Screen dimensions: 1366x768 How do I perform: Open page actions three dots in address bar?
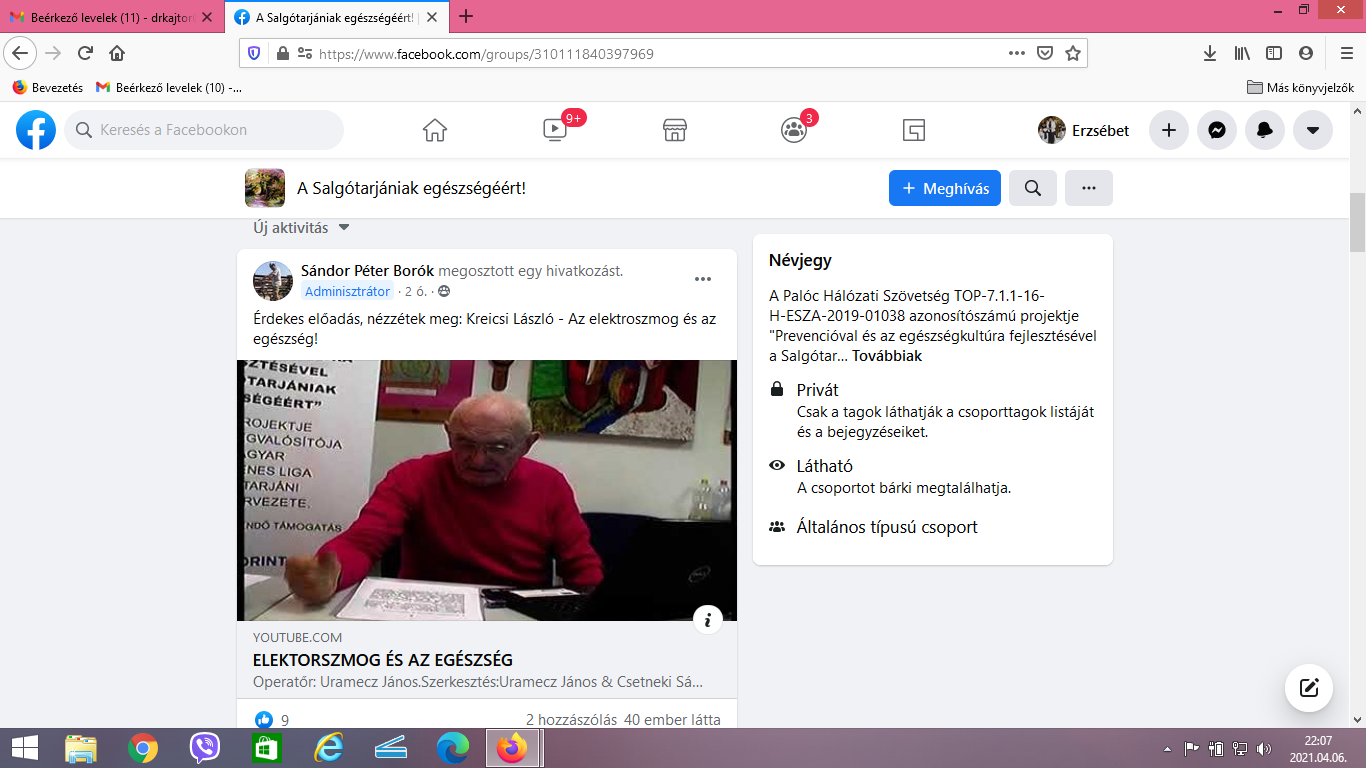[x=1017, y=53]
